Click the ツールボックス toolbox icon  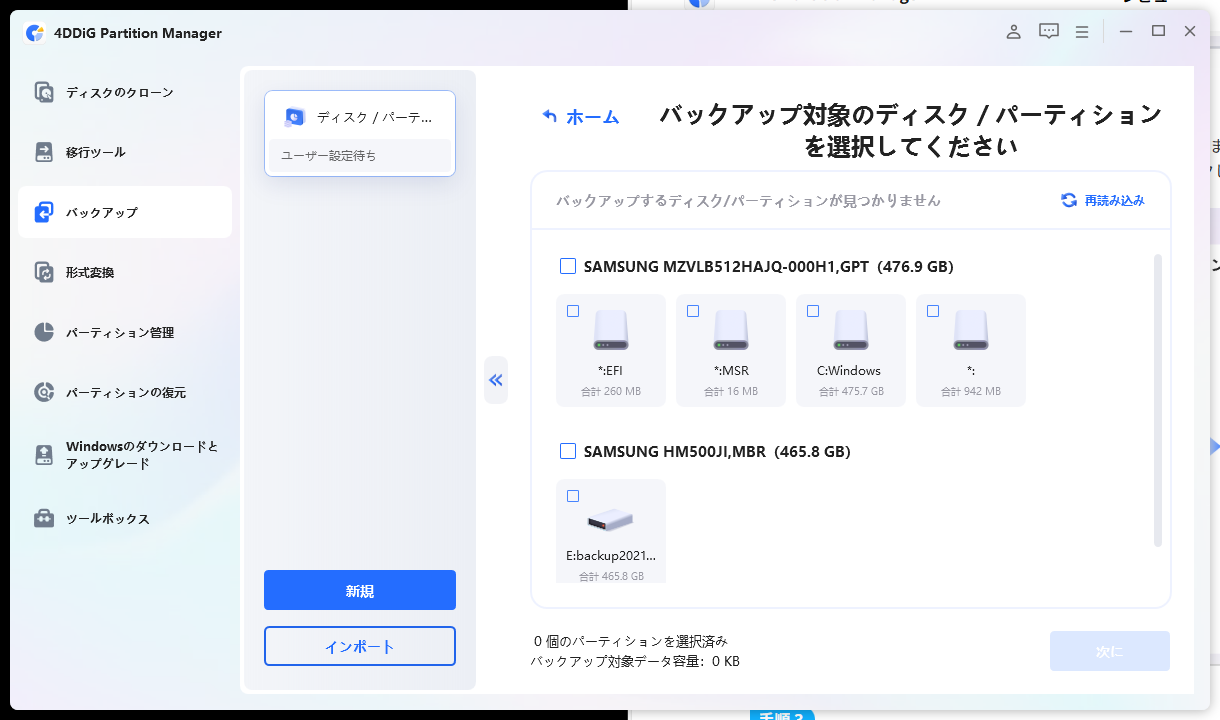point(44,519)
